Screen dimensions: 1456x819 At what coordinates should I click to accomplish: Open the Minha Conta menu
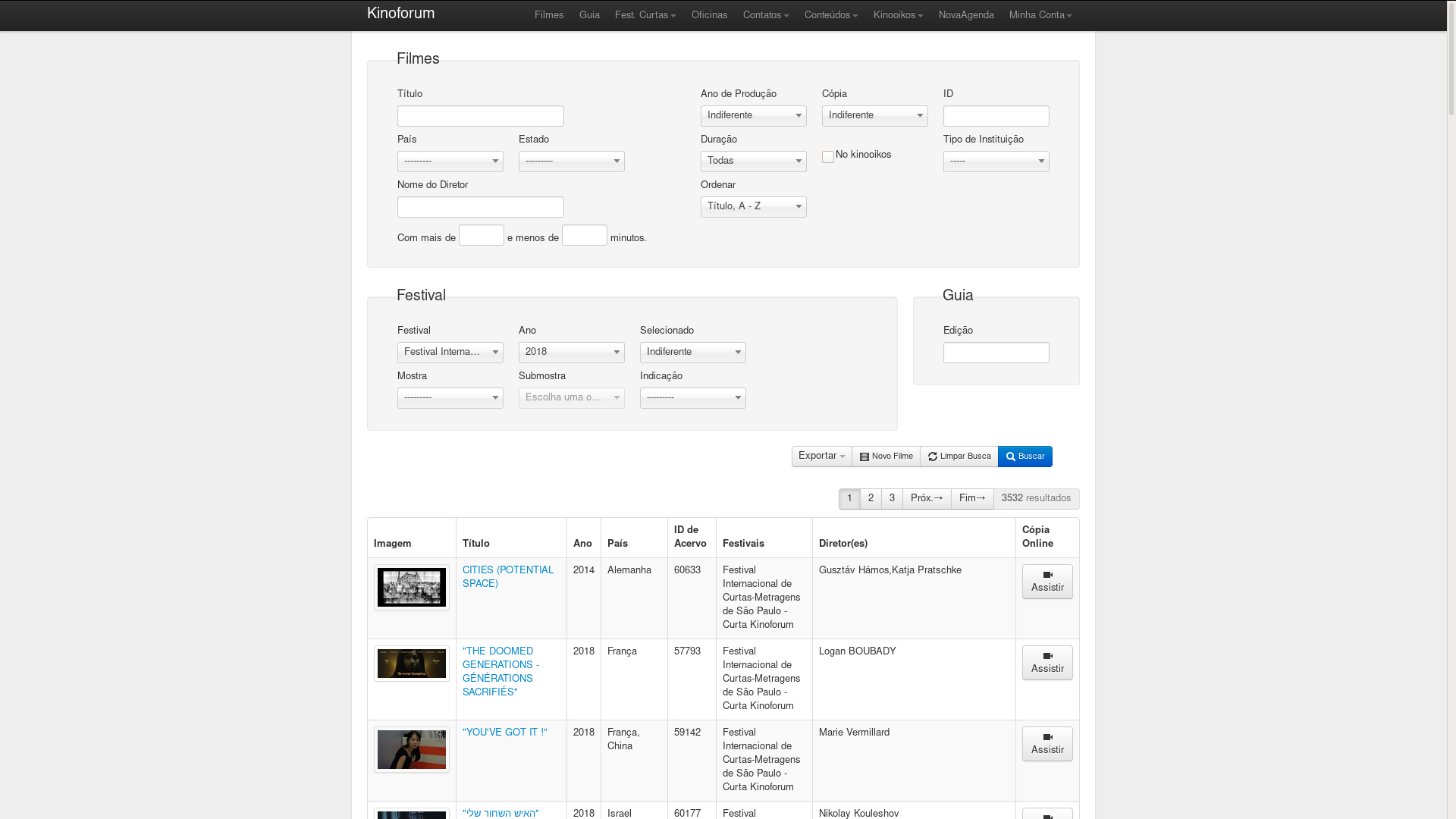click(1040, 15)
